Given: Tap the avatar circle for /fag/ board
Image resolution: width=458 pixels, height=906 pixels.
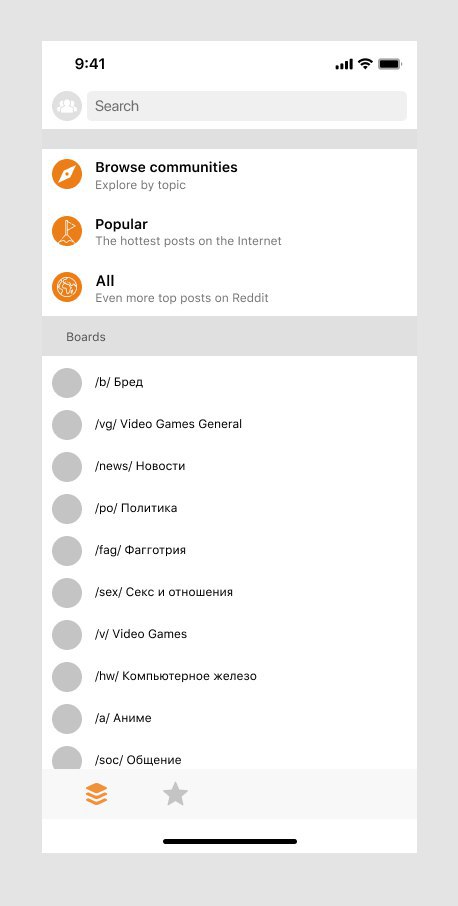Looking at the screenshot, I should tap(67, 551).
